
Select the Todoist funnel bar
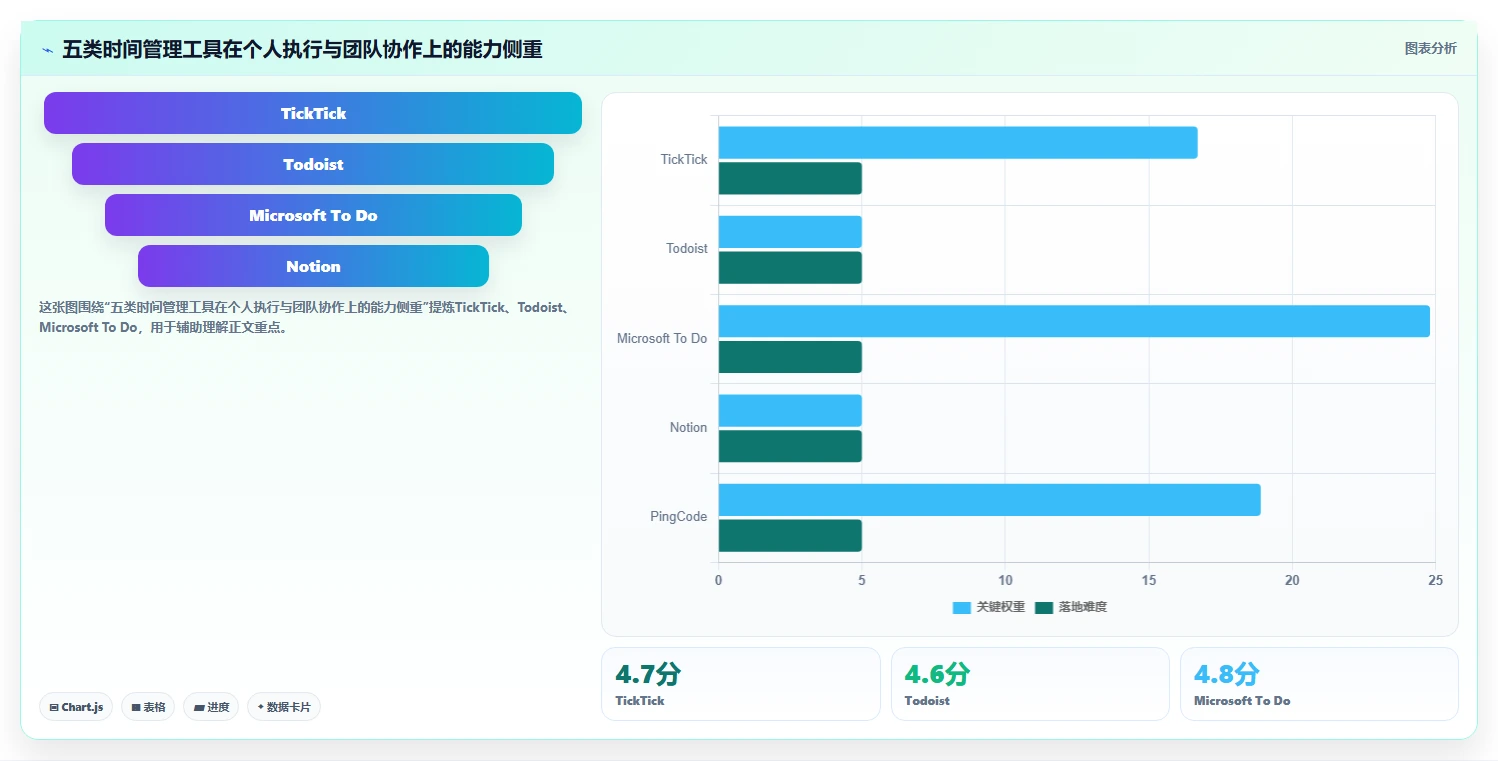click(x=313, y=164)
